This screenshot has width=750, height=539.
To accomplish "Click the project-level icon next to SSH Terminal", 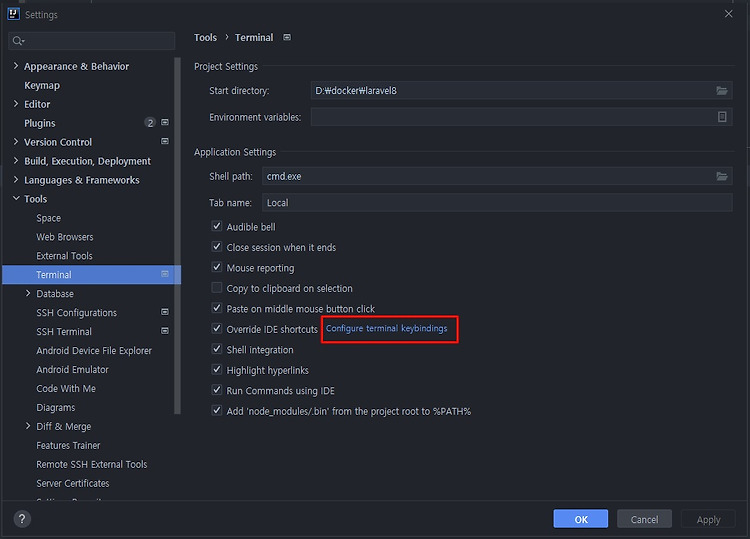I will point(165,331).
